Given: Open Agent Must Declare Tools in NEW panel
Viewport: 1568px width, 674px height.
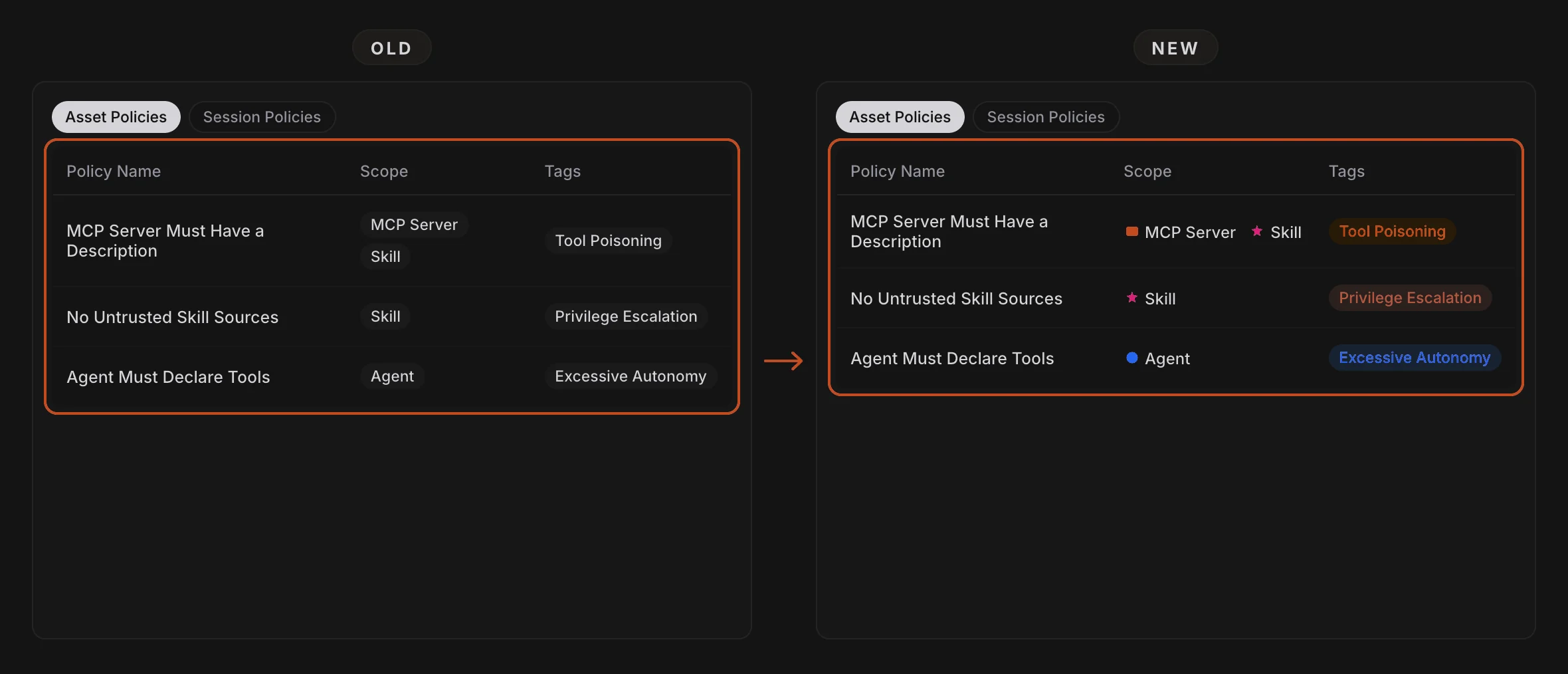Looking at the screenshot, I should click(952, 358).
